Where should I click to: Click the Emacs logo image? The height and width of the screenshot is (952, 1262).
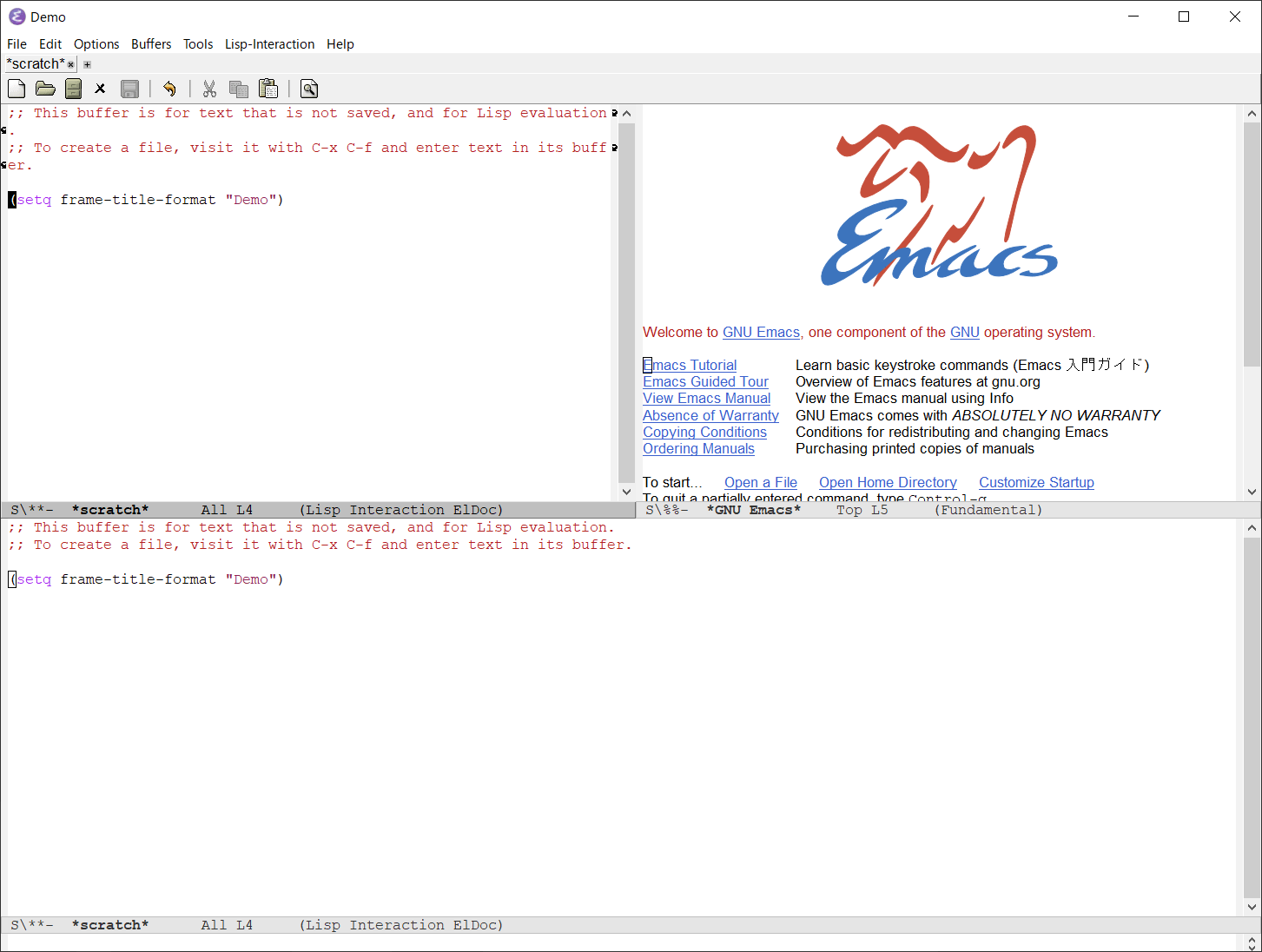(x=939, y=206)
